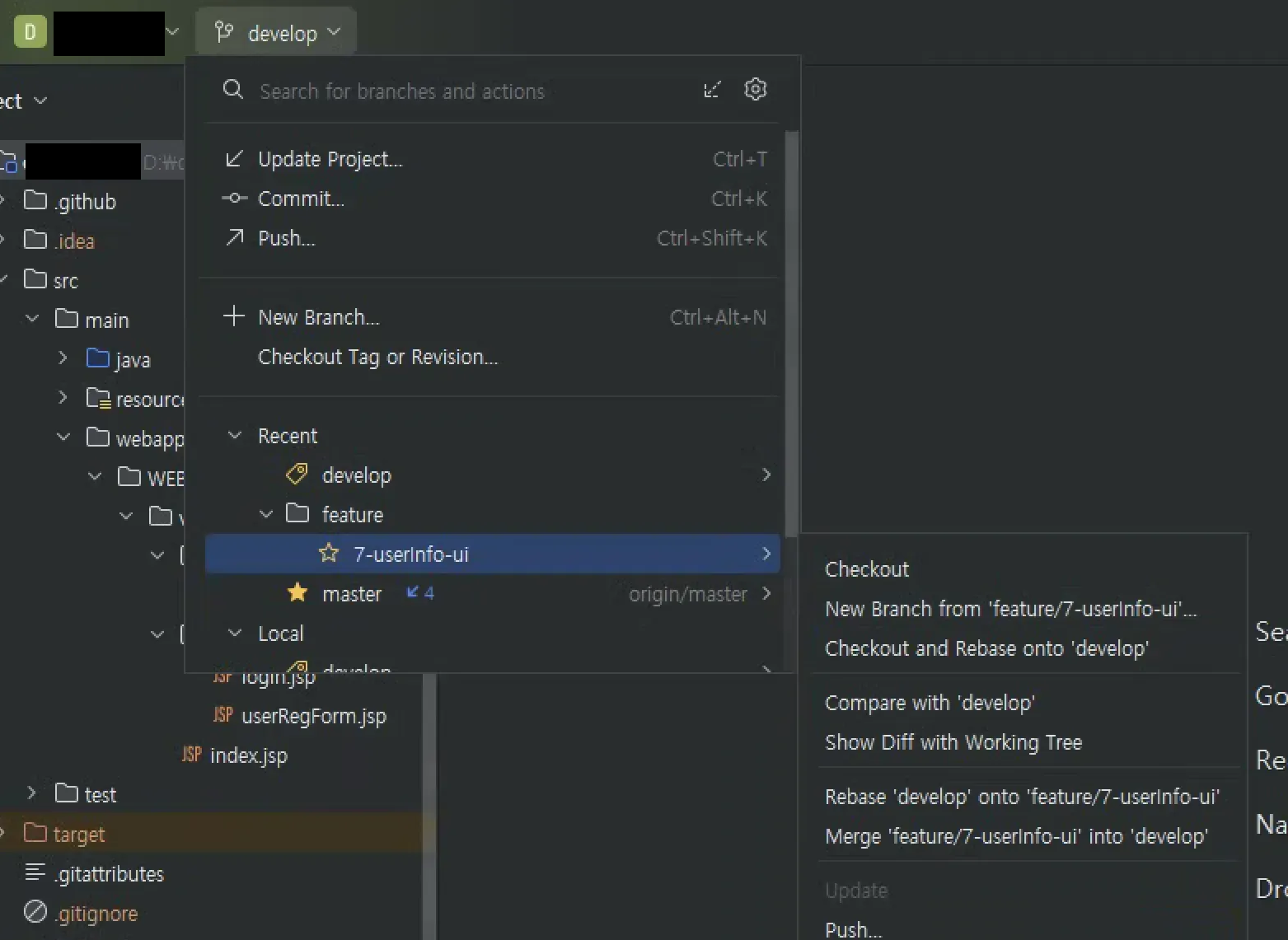This screenshot has height=940, width=1288.
Task: Click the fetch arrow icon beside search
Action: click(x=712, y=90)
